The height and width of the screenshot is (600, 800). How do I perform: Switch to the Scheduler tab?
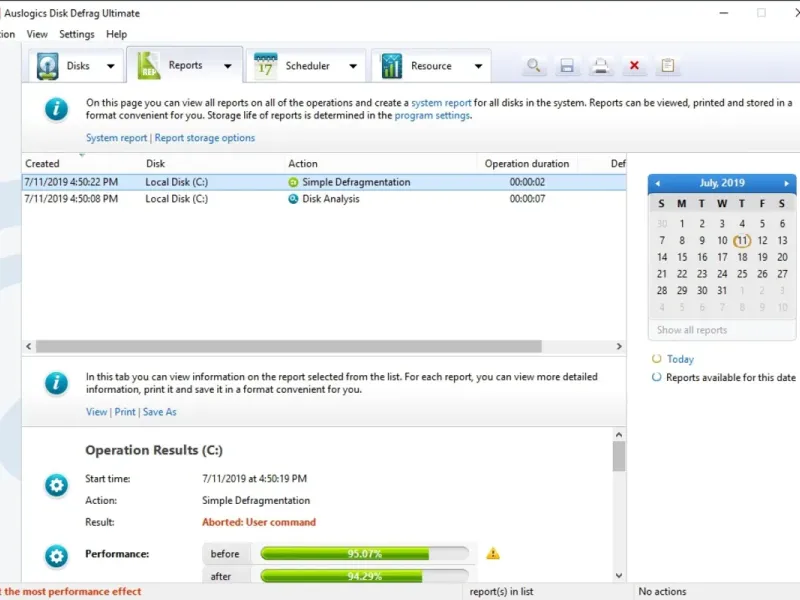pyautogui.click(x=306, y=66)
